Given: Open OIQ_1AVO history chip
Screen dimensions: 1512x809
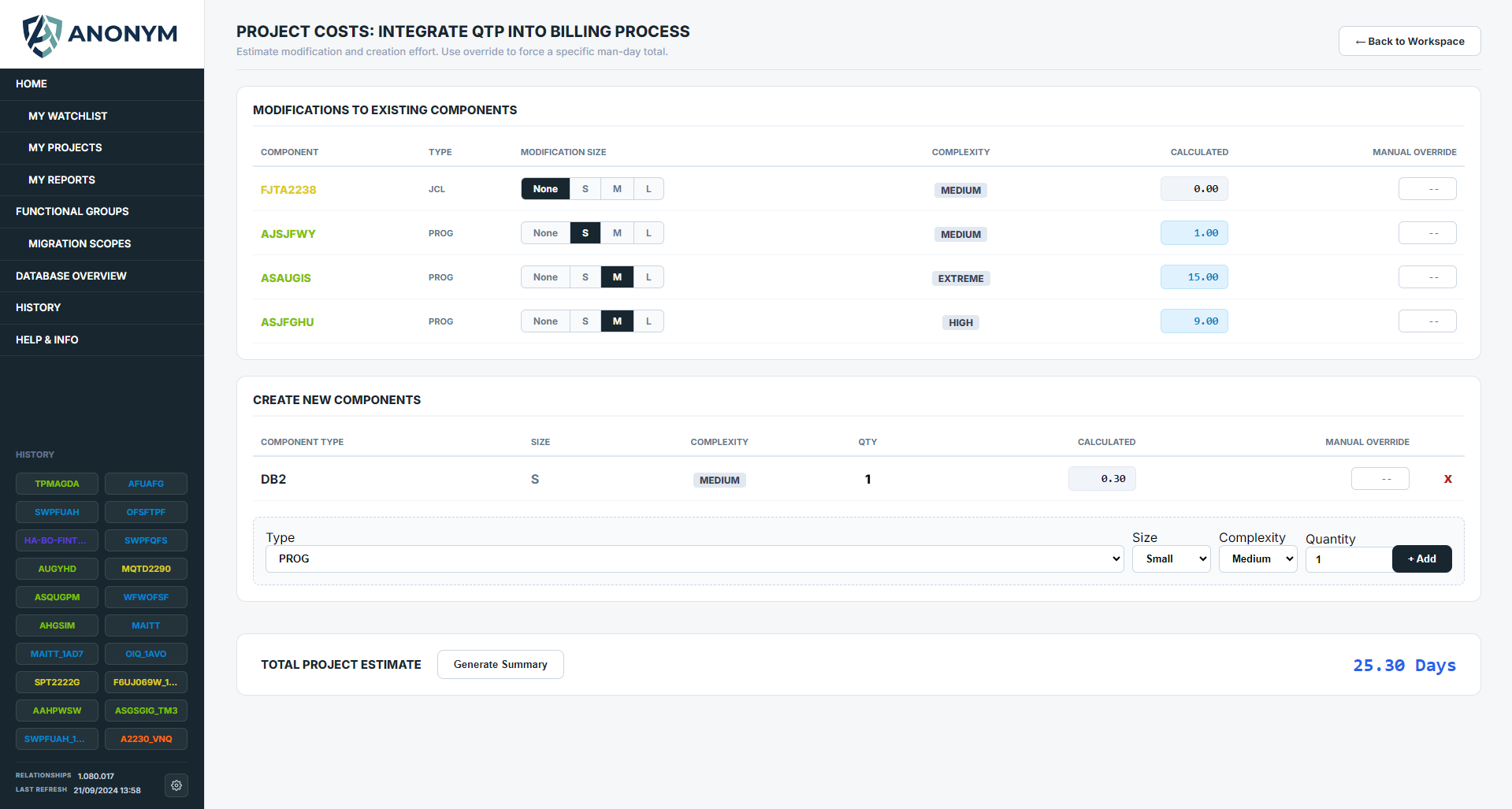Looking at the screenshot, I should [146, 654].
